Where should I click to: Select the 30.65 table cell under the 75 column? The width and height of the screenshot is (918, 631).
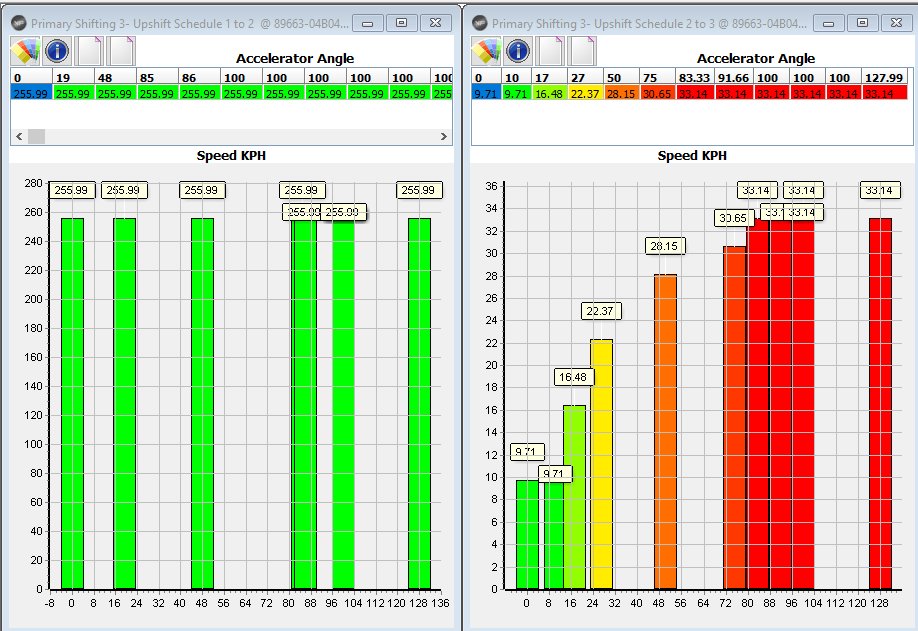(657, 93)
